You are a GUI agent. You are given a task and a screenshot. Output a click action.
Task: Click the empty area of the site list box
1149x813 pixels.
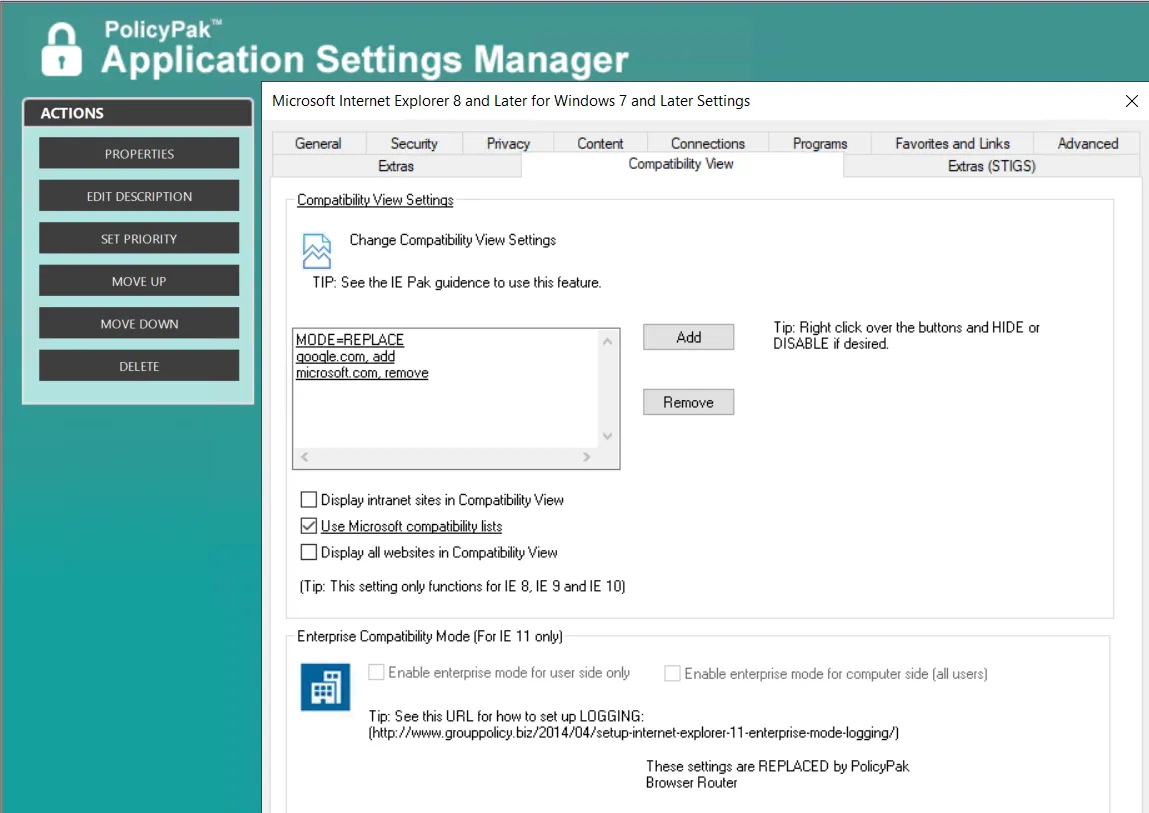[x=446, y=415]
